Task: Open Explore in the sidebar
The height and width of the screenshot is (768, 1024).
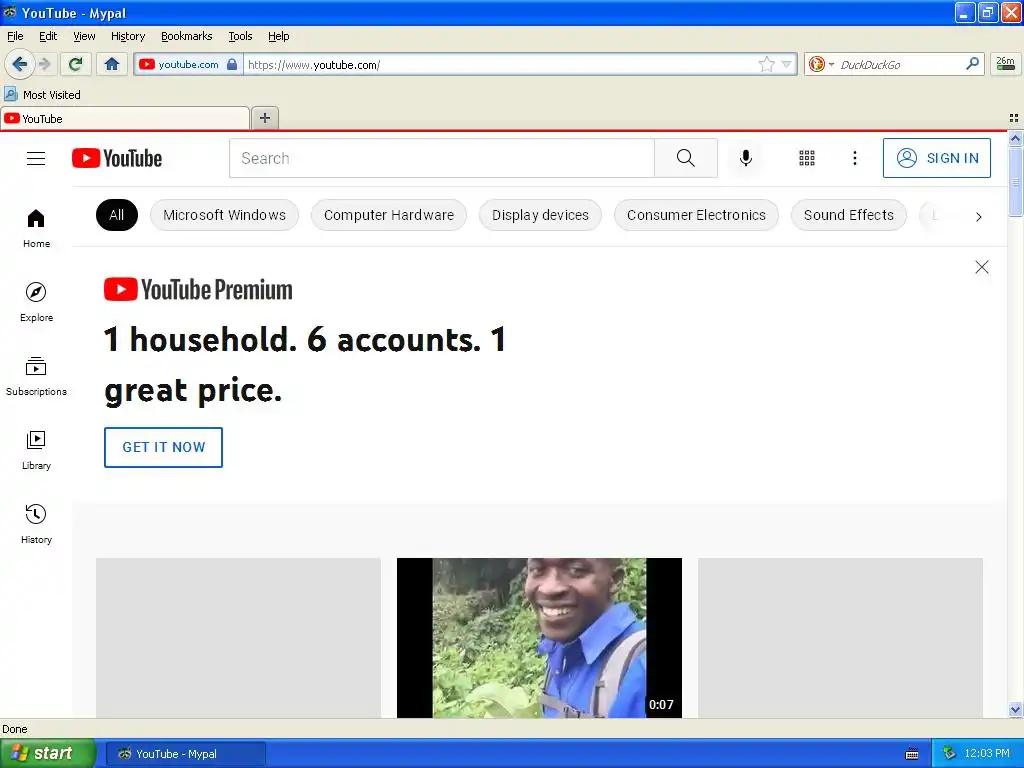Action: click(x=36, y=302)
